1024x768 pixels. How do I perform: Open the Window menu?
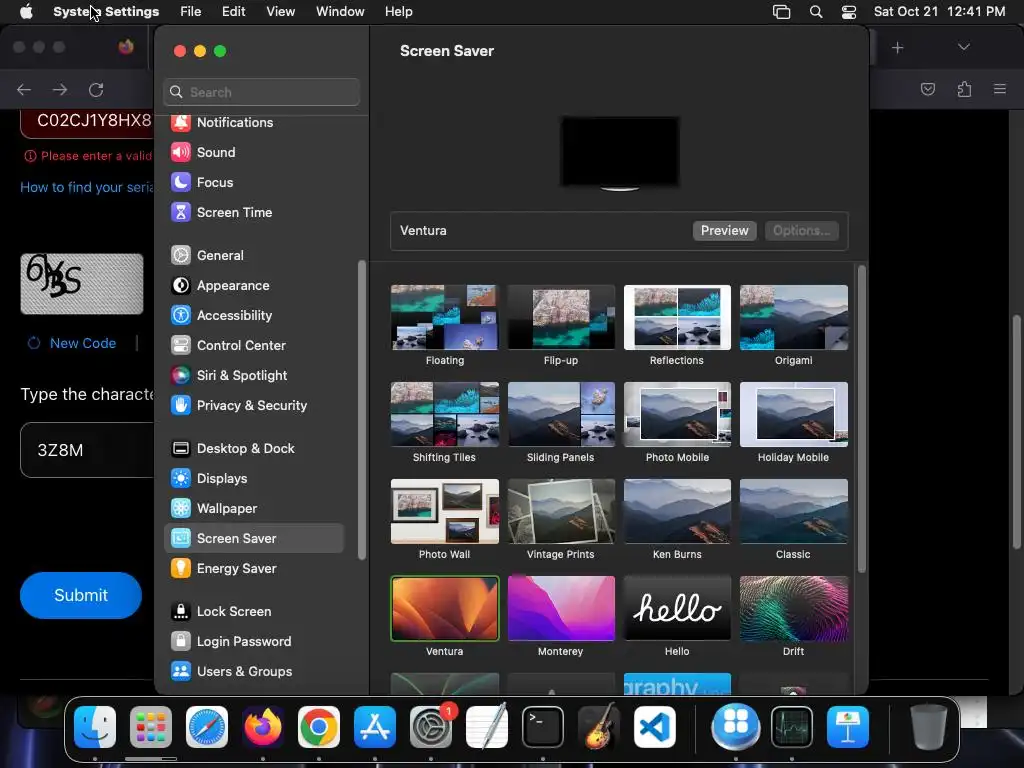(x=340, y=12)
